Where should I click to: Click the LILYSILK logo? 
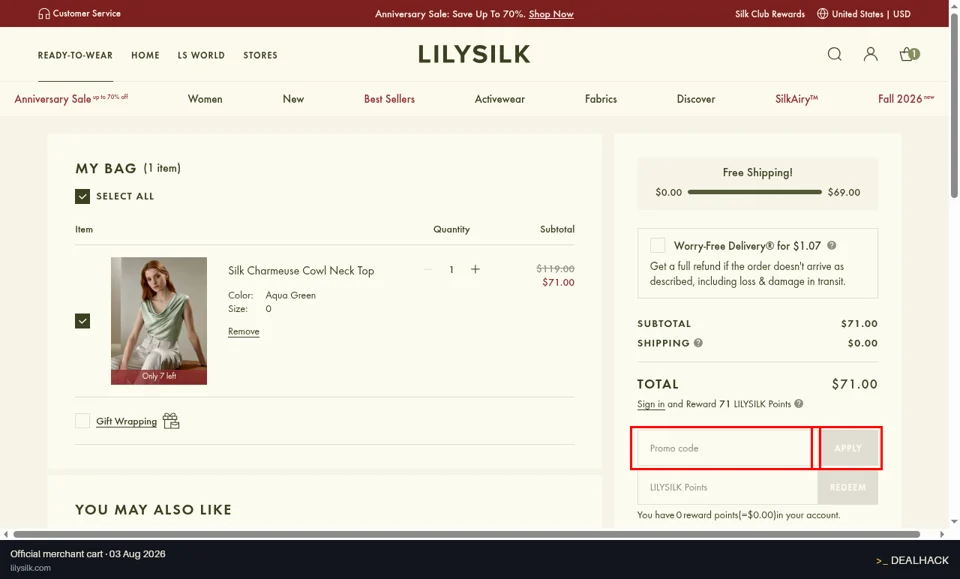tap(474, 54)
